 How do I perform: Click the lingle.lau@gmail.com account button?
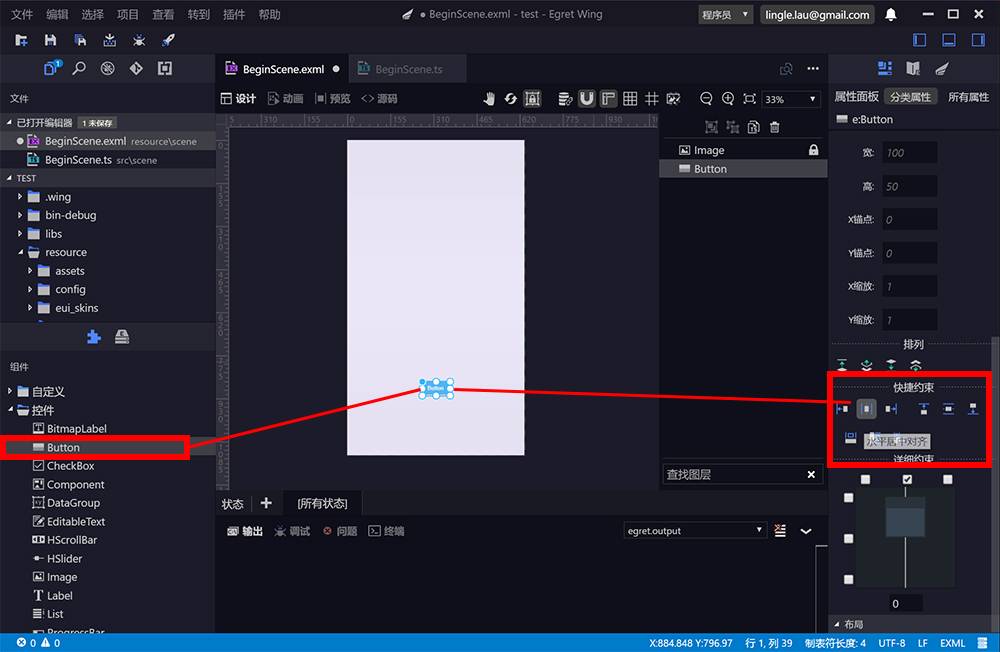click(817, 15)
